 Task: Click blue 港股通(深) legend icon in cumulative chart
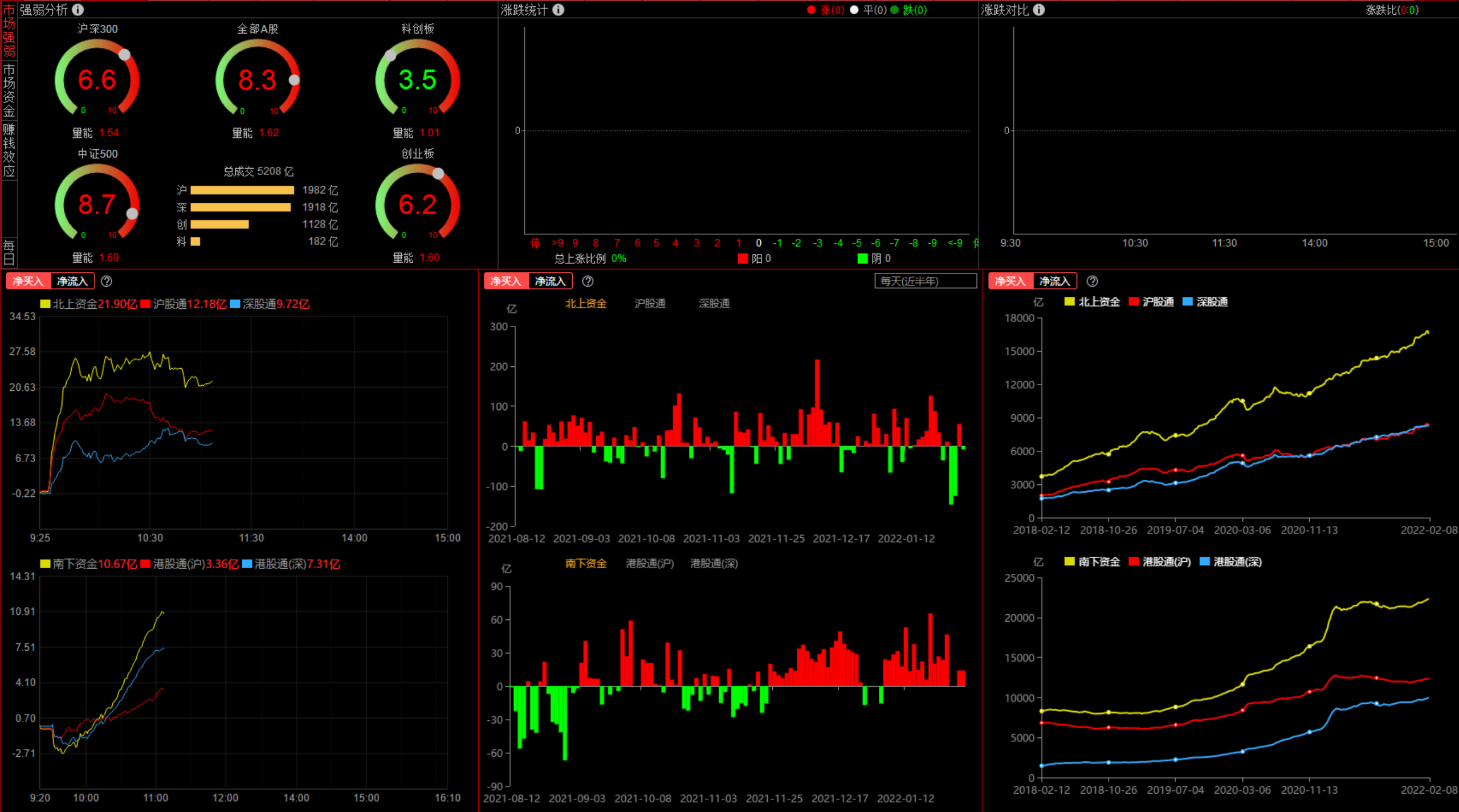coord(1205,562)
